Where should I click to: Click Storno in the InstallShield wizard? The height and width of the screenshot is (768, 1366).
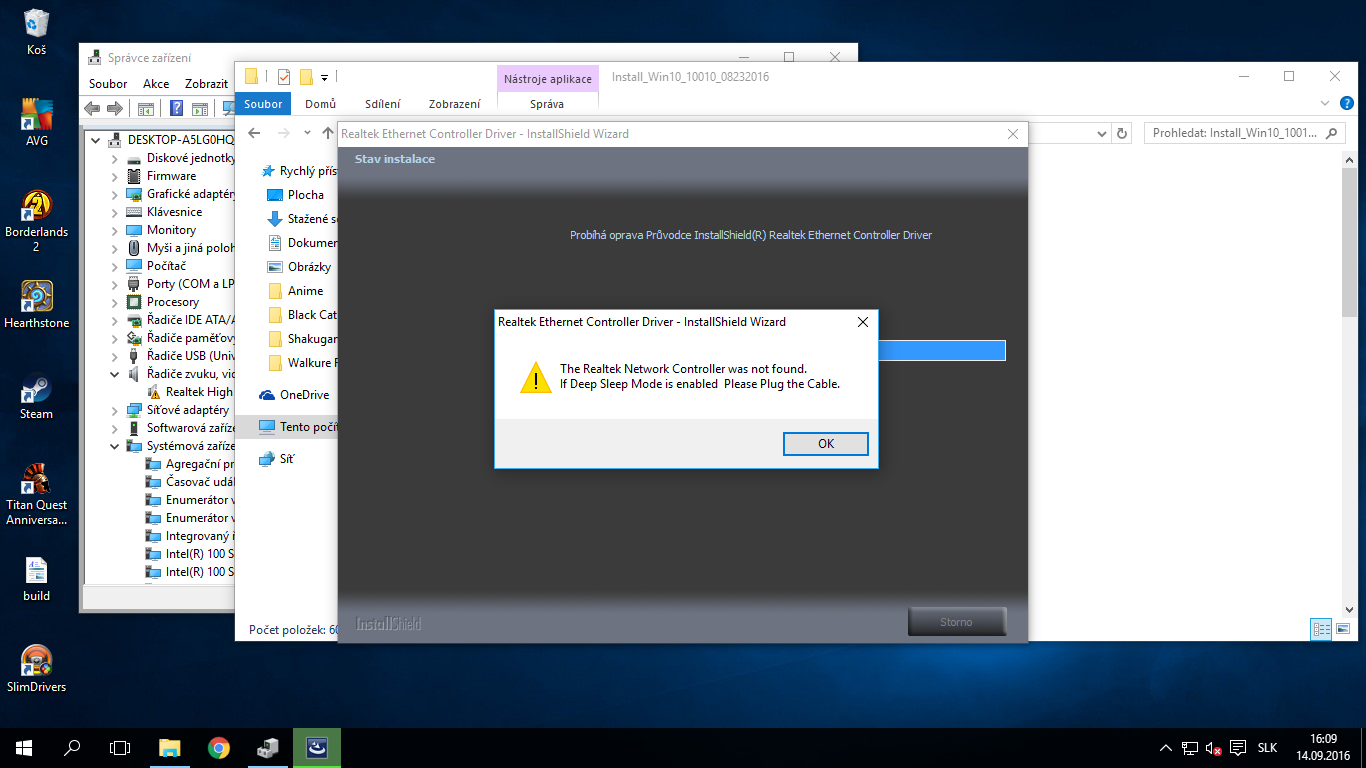(x=956, y=622)
